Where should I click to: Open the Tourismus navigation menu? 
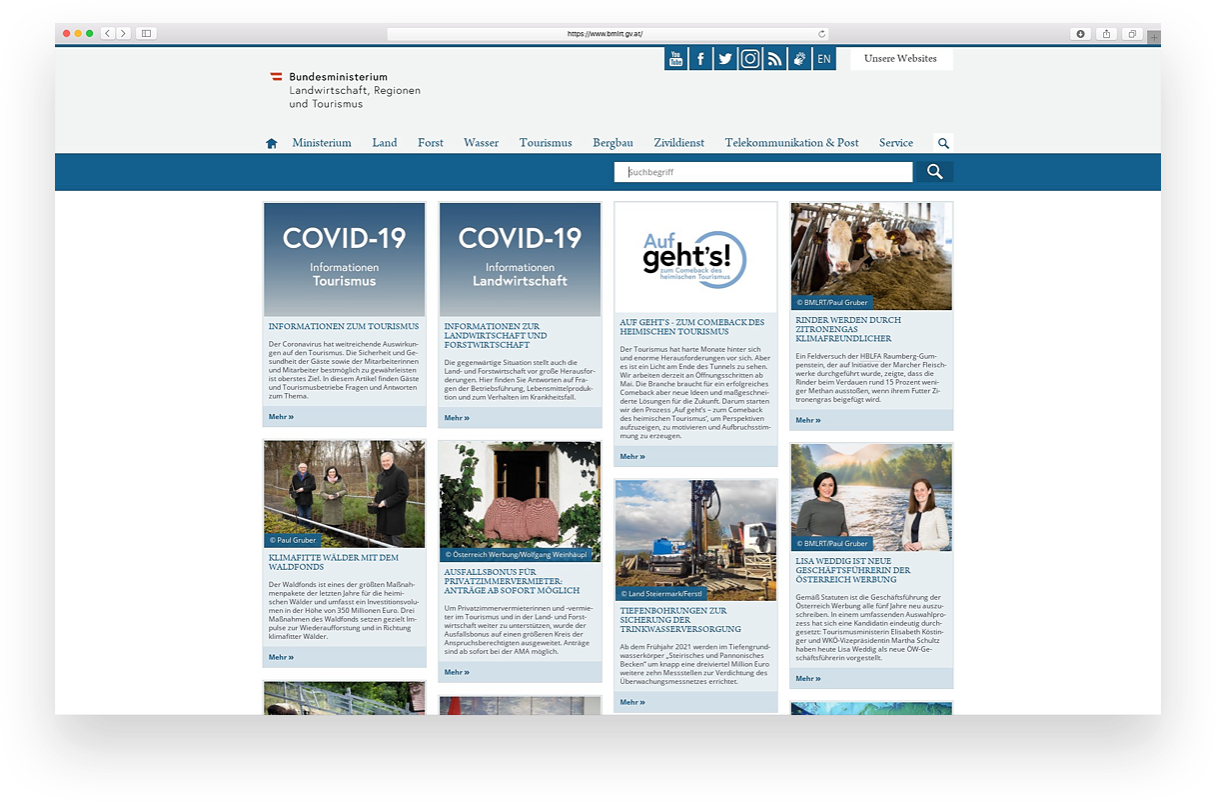click(x=545, y=143)
